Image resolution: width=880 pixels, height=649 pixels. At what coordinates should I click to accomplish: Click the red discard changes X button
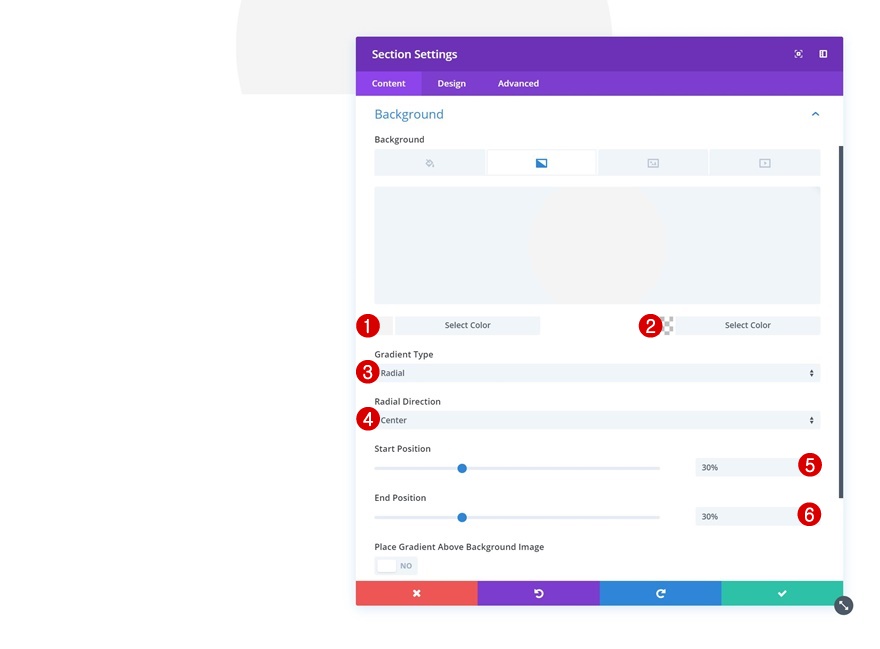[x=416, y=593]
